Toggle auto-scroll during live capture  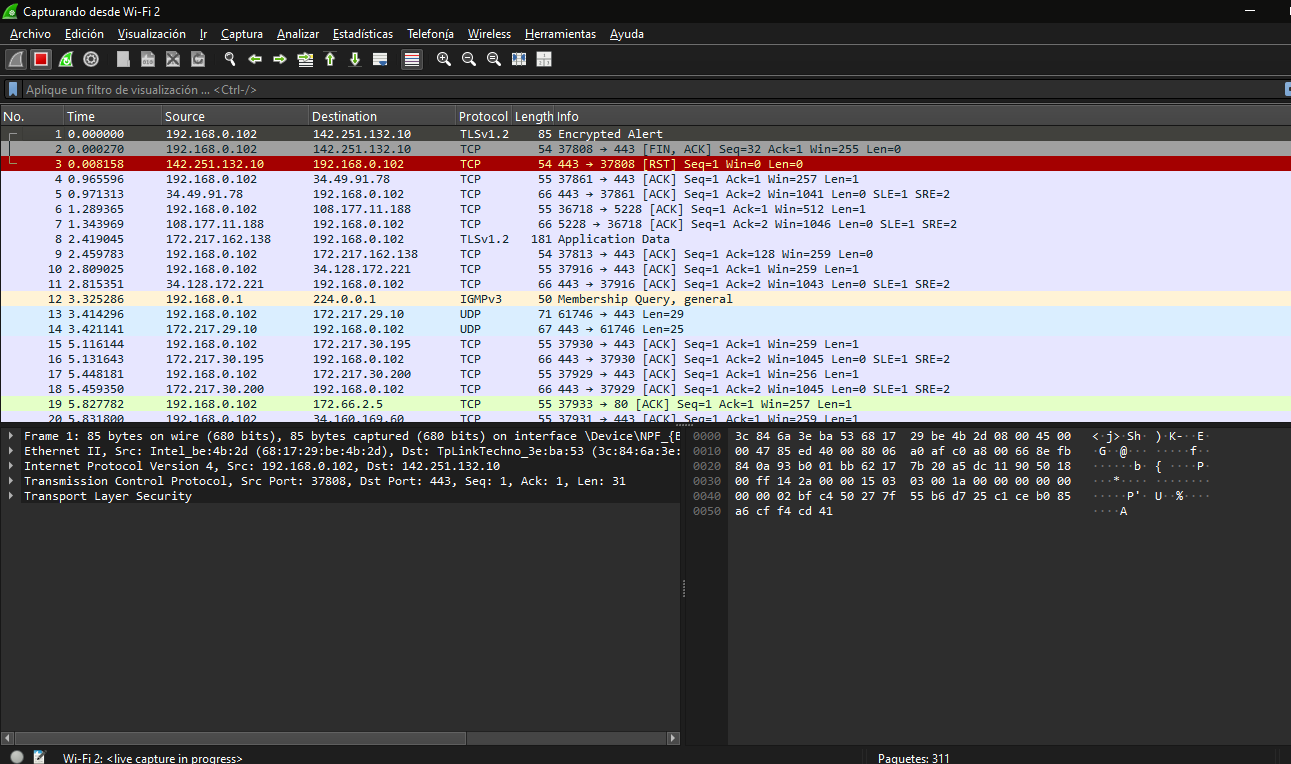(380, 59)
